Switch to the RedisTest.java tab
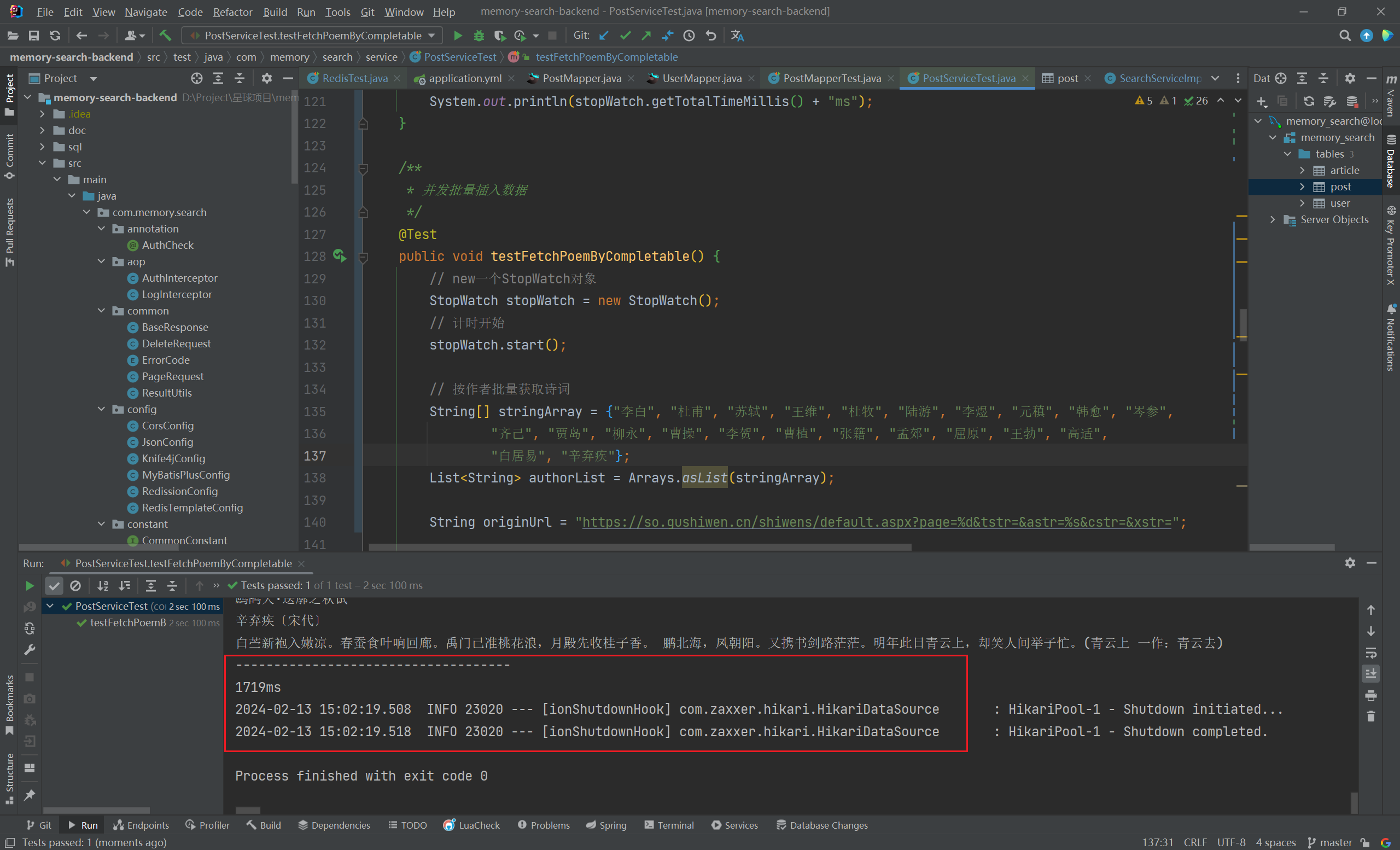The height and width of the screenshot is (850, 1400). pos(354,78)
